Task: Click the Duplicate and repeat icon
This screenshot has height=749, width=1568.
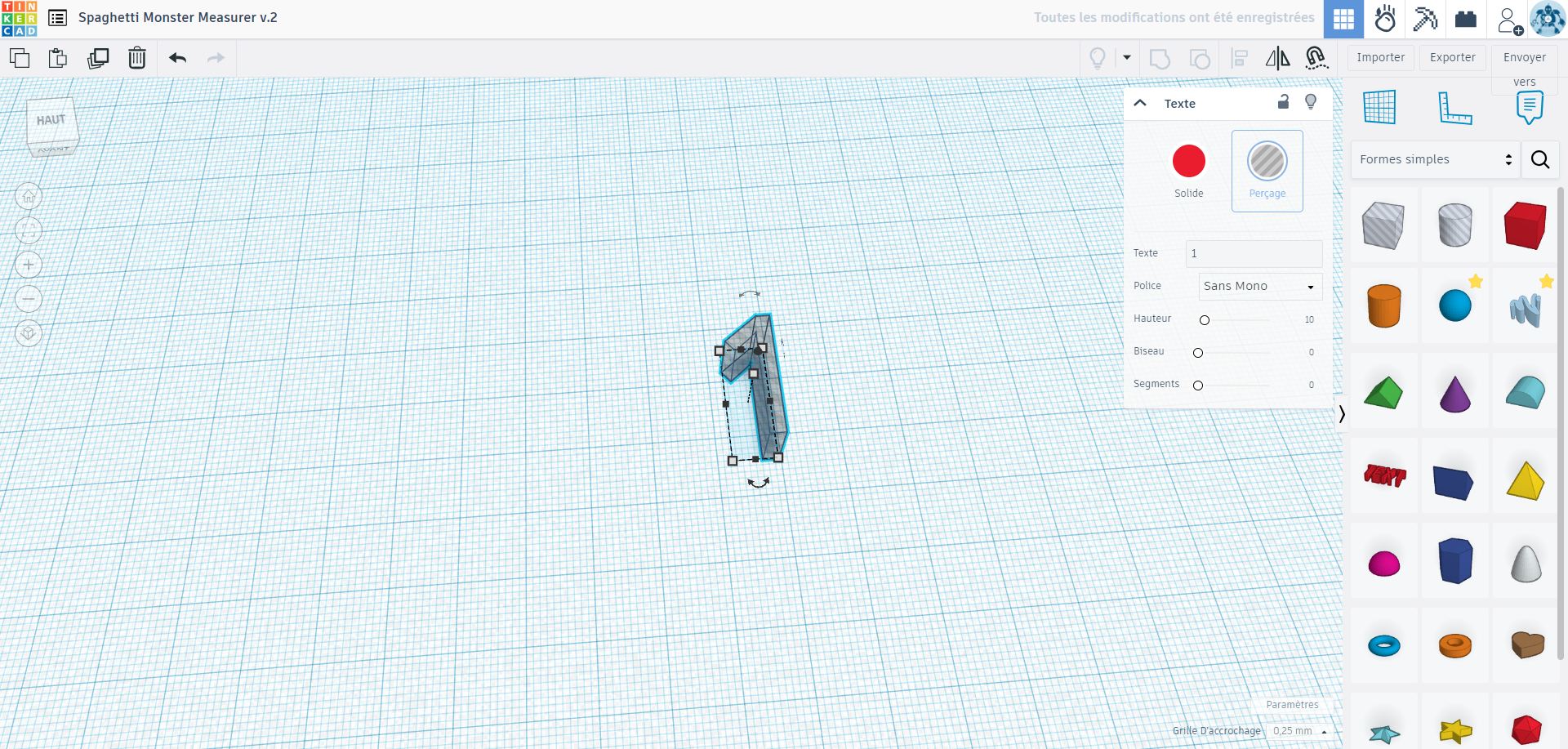Action: tap(98, 58)
